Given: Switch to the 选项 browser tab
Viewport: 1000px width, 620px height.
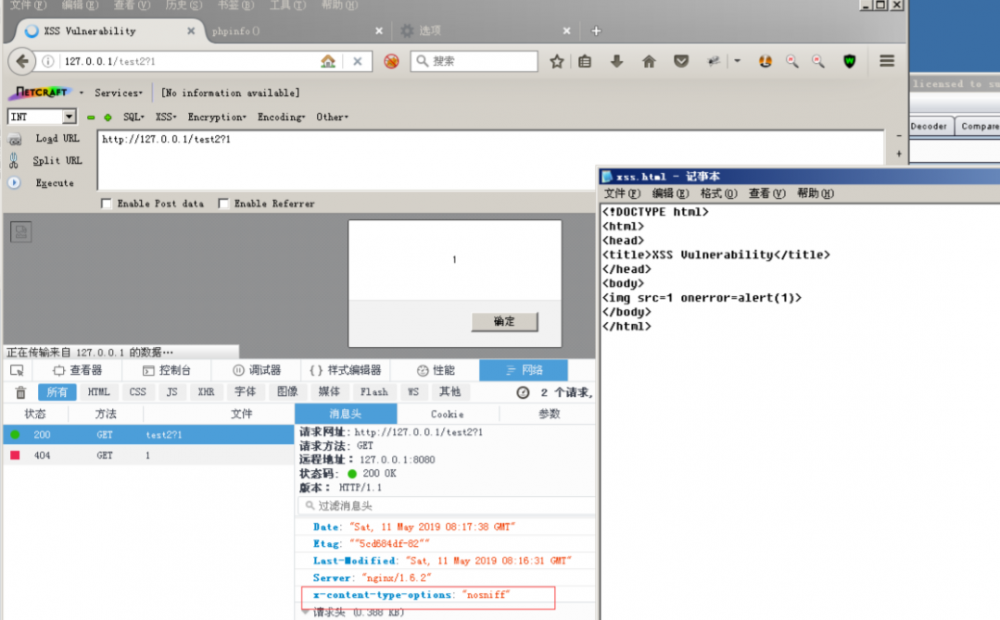Looking at the screenshot, I should click(485, 31).
